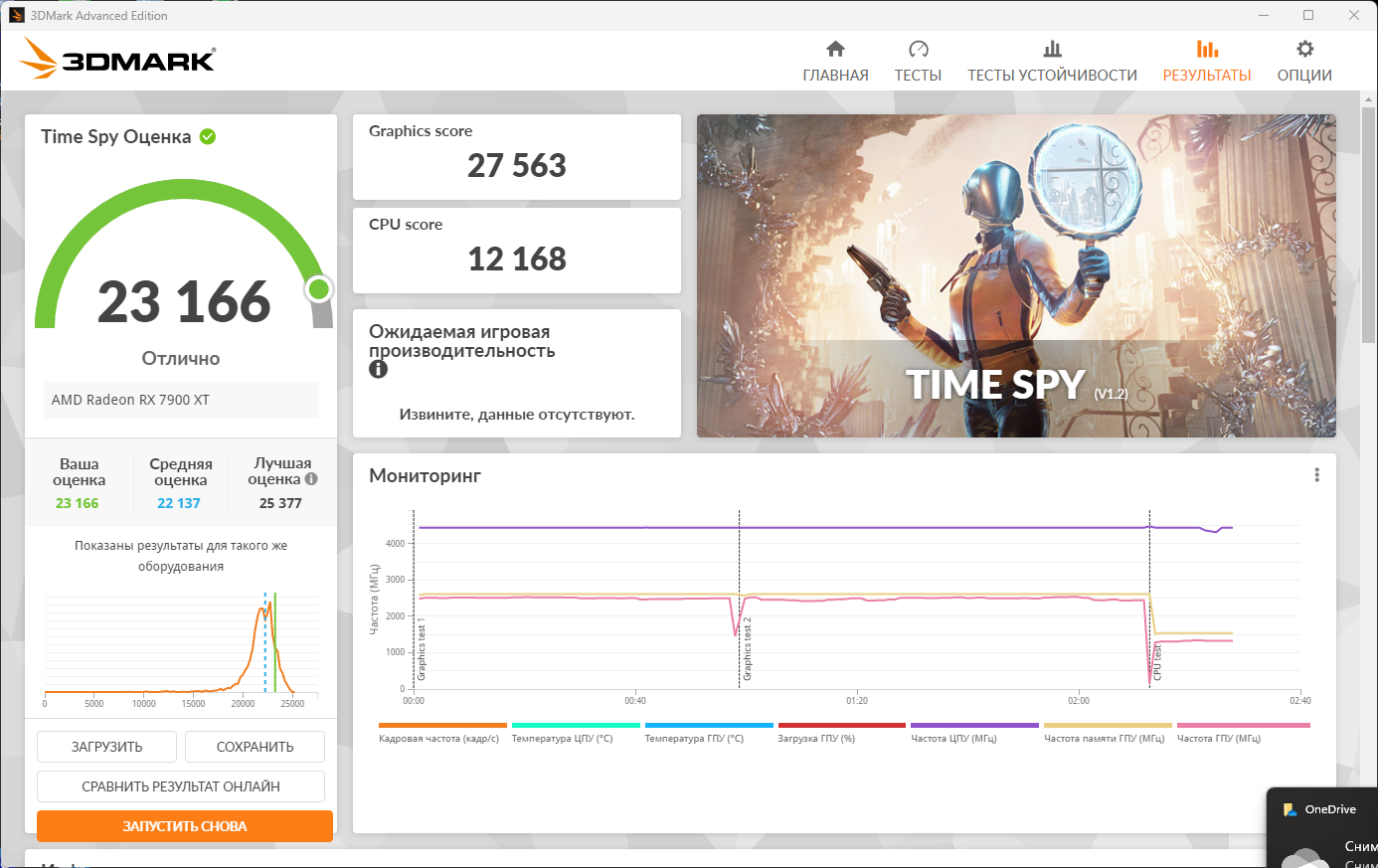Click the info icon next to Лучшая оценка
This screenshot has width=1378, height=868.
coord(311,479)
